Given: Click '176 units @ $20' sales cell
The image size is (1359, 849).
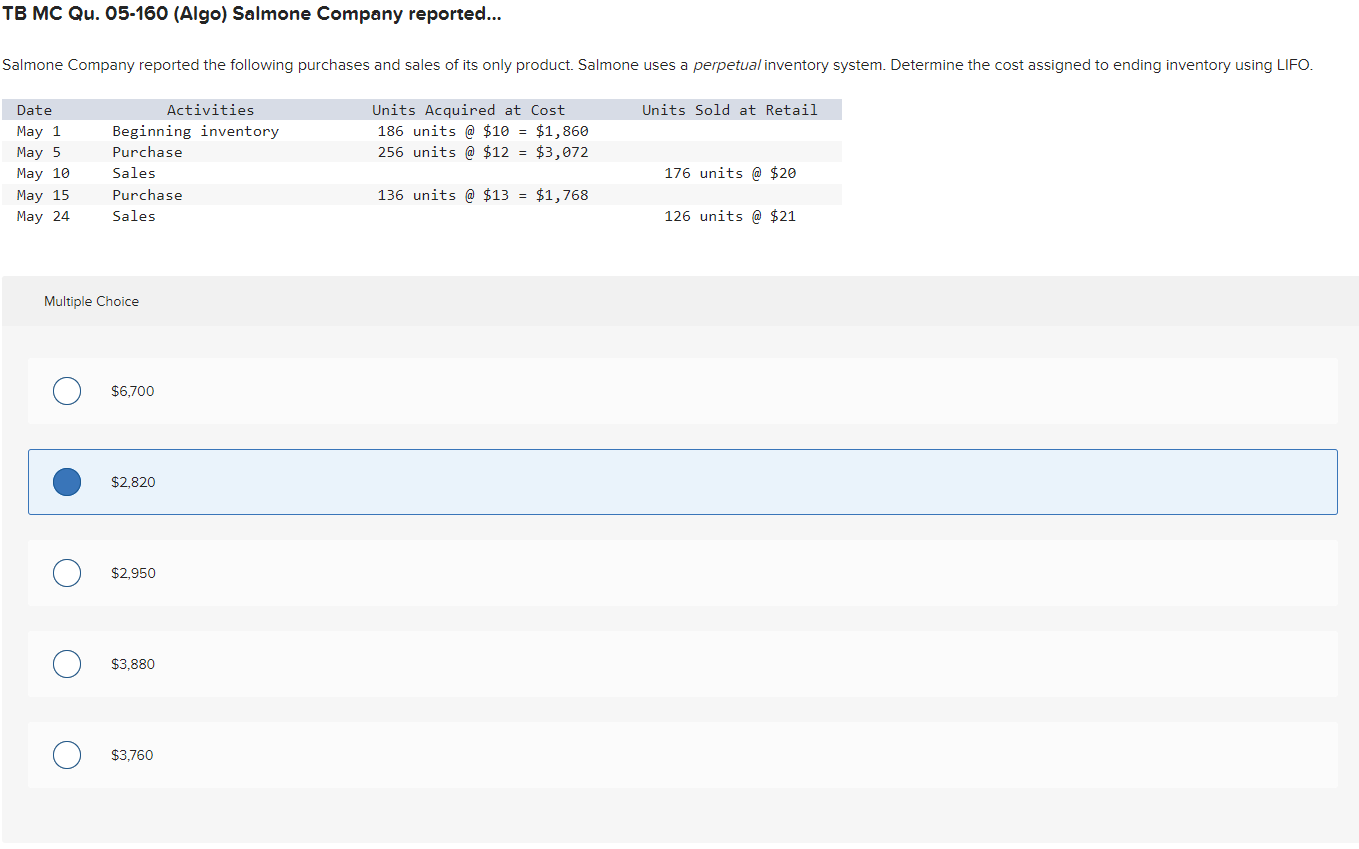Looking at the screenshot, I should (730, 173).
